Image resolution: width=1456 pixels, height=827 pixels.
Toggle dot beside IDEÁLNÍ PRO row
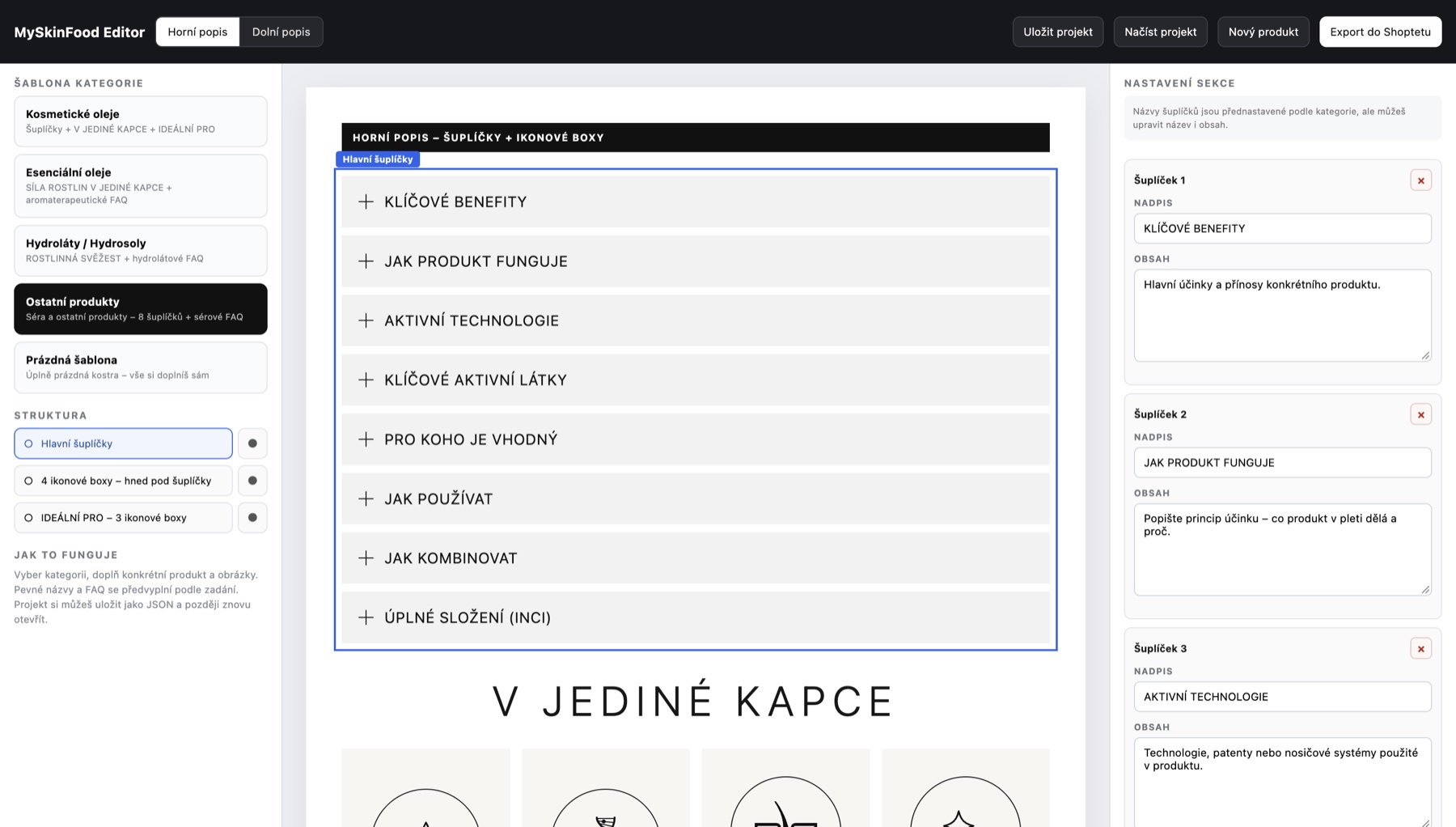252,518
